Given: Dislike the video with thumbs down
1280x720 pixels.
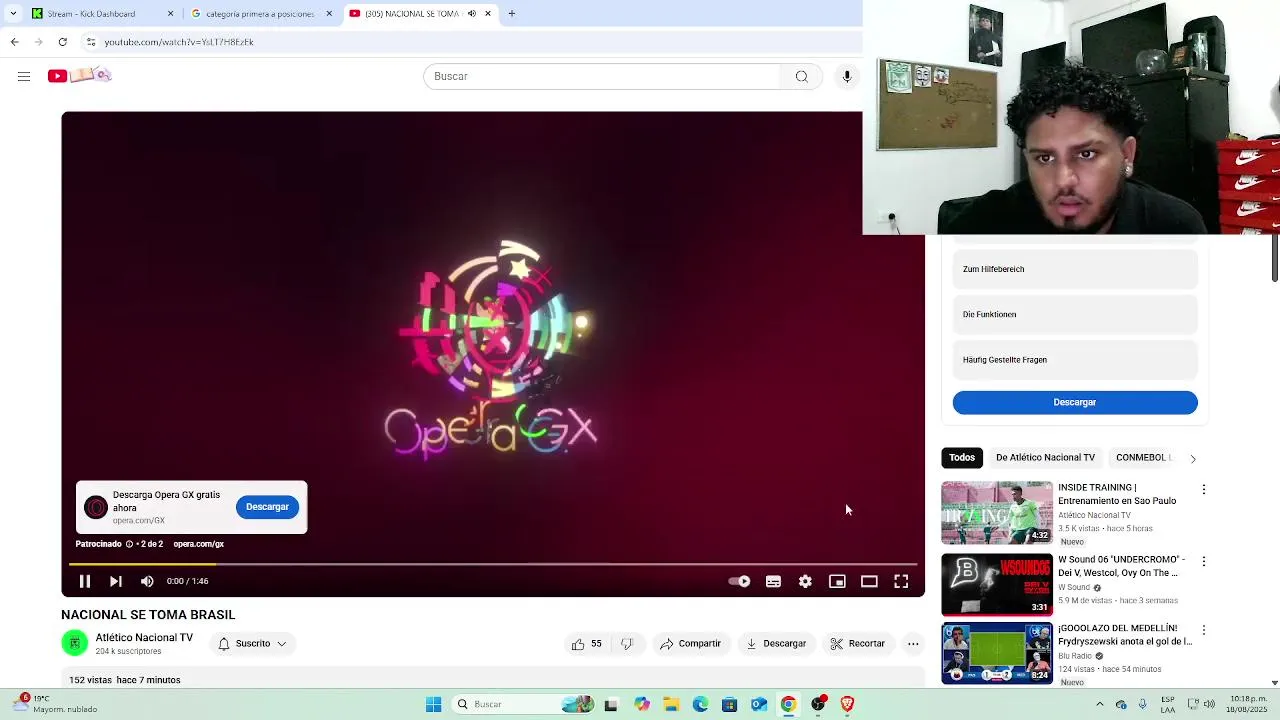Looking at the screenshot, I should click(627, 644).
